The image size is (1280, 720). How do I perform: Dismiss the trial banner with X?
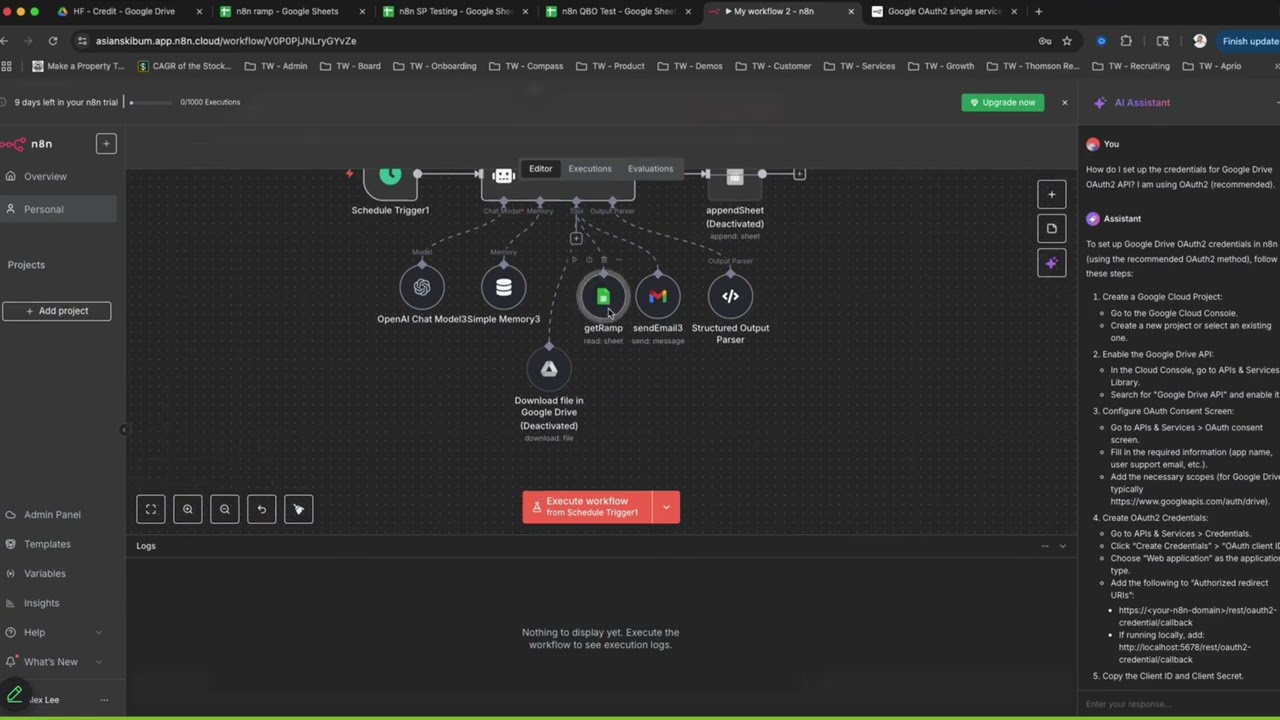pyautogui.click(x=1064, y=102)
